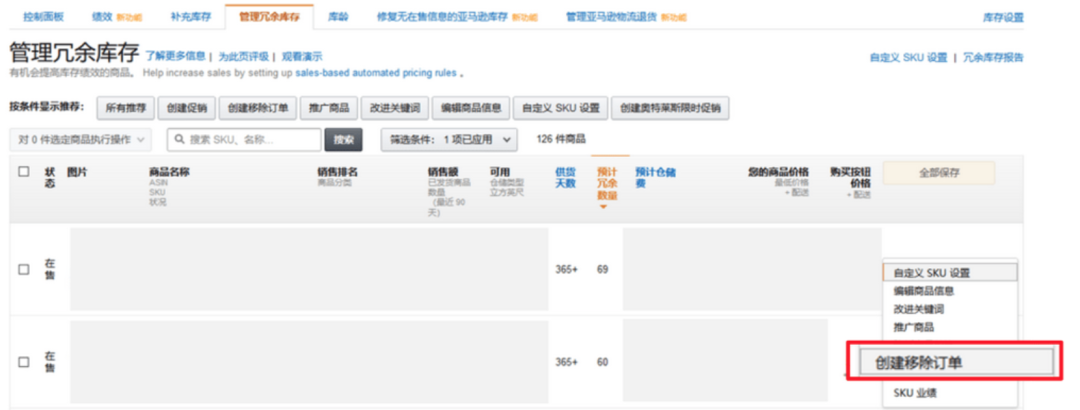Check the row with 60 surplus units

(x=23, y=362)
